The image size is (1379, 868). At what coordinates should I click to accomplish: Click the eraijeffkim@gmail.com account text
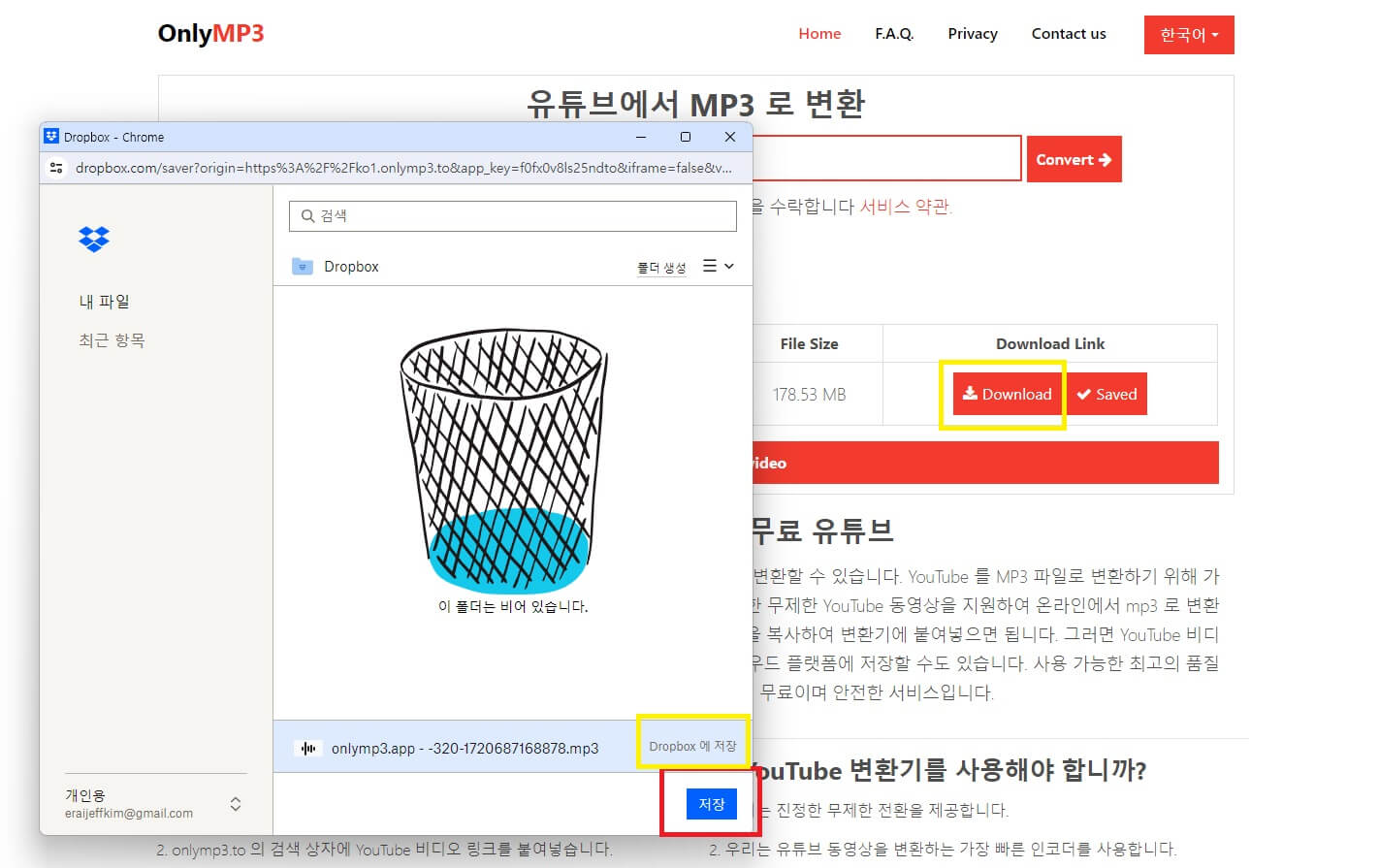tap(129, 814)
